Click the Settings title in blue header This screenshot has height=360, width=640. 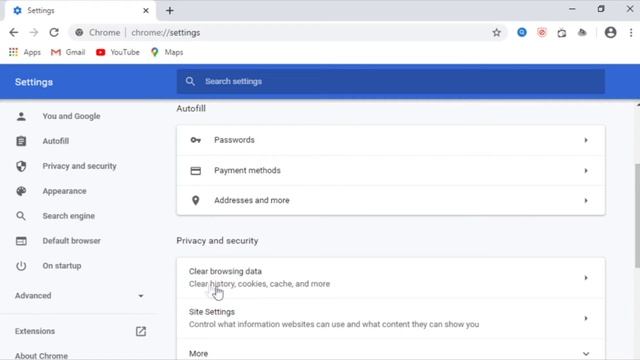coord(34,82)
